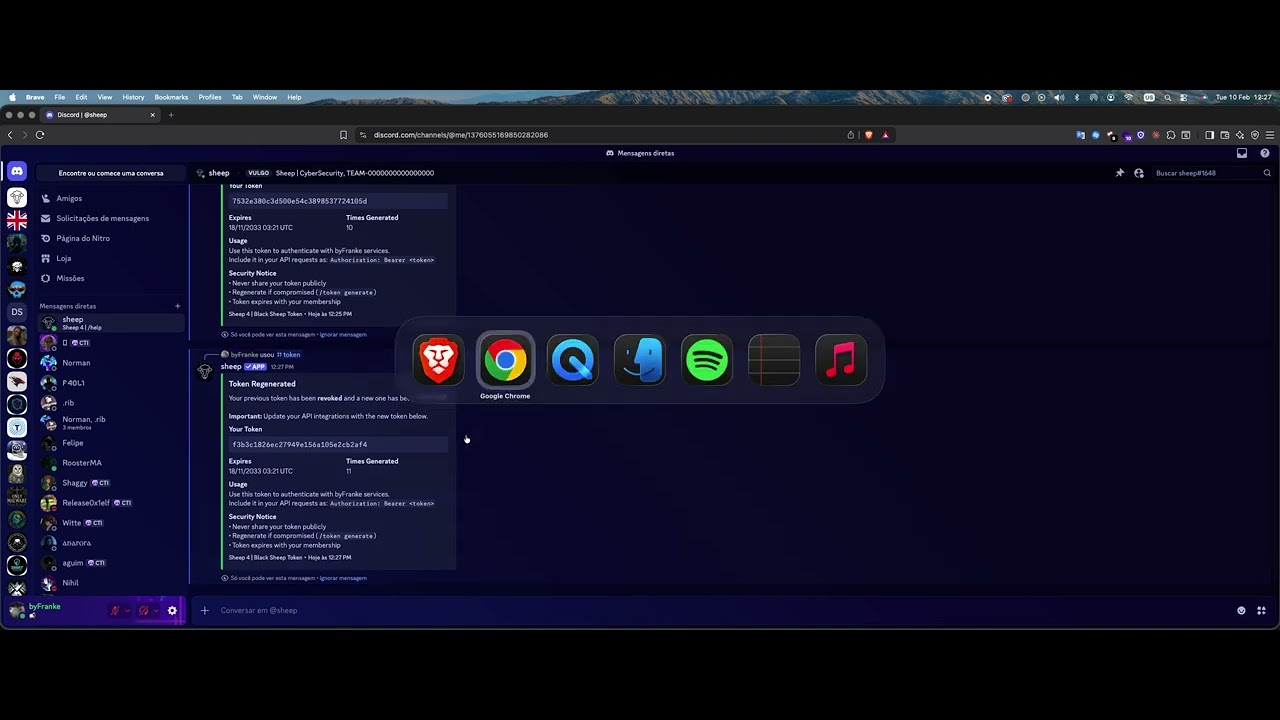Viewport: 1280px width, 720px height.
Task: Create new DM with plus icon
Action: [178, 306]
